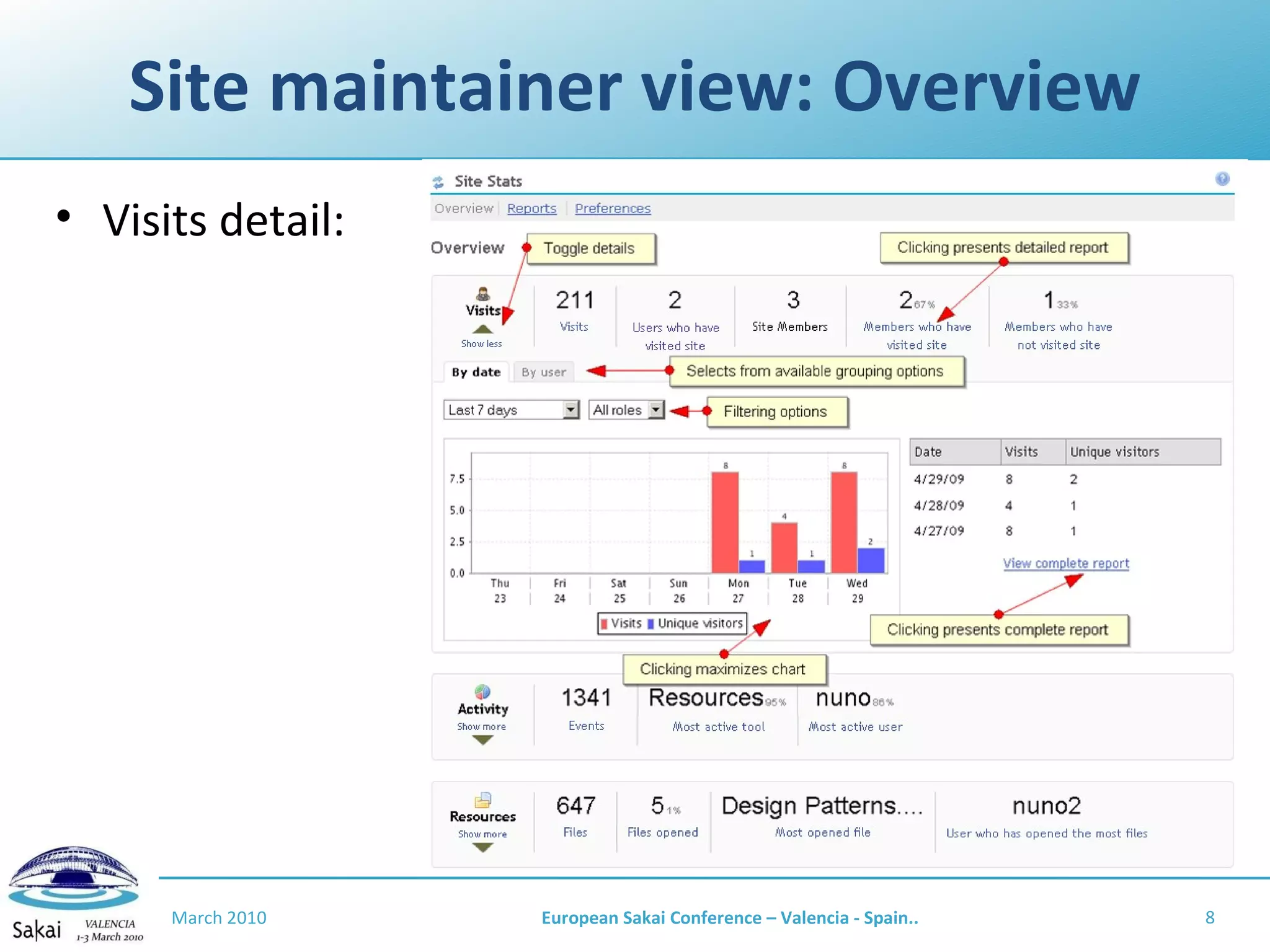Screen dimensions: 1270x952
Task: Select the Overview tab
Action: pyautogui.click(x=464, y=208)
